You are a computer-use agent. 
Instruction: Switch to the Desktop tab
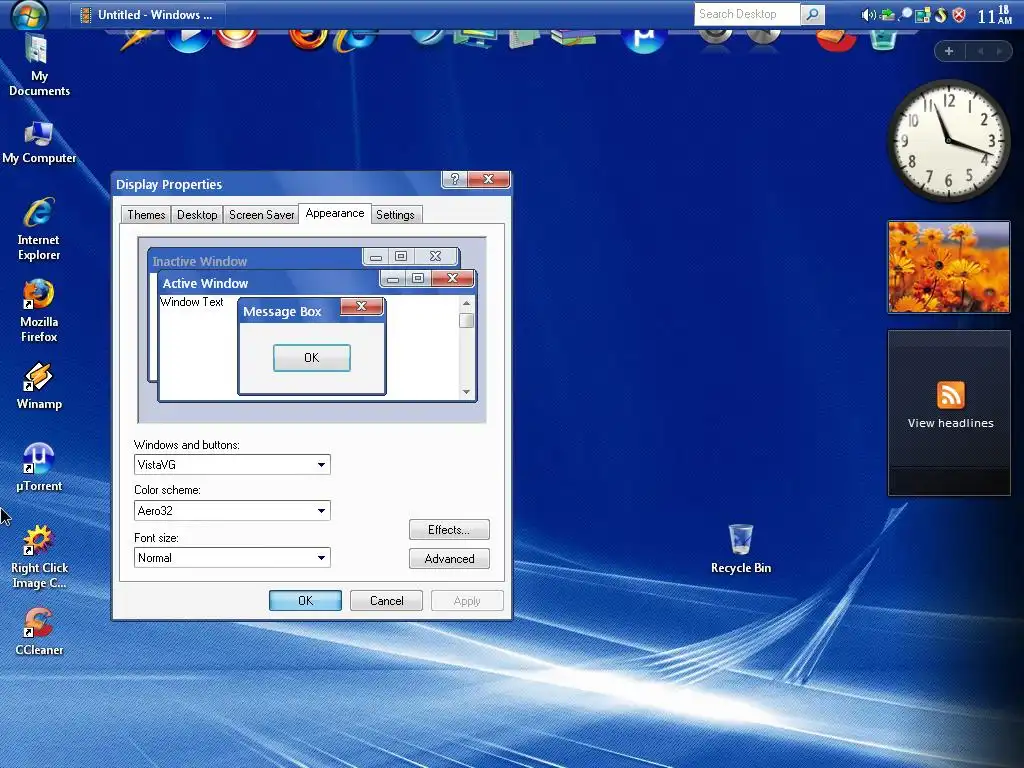click(x=197, y=215)
